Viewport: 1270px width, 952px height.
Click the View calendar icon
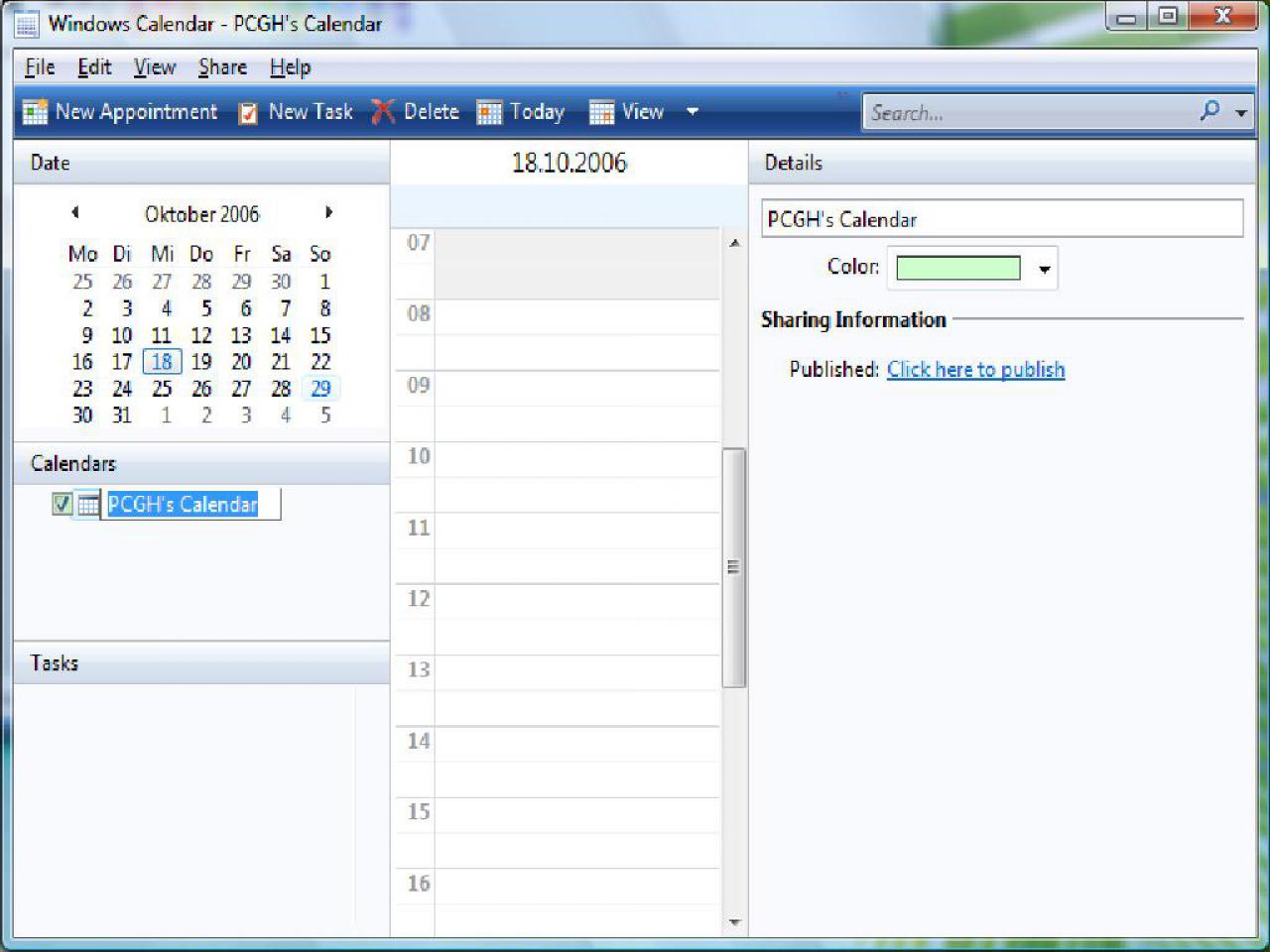(601, 113)
